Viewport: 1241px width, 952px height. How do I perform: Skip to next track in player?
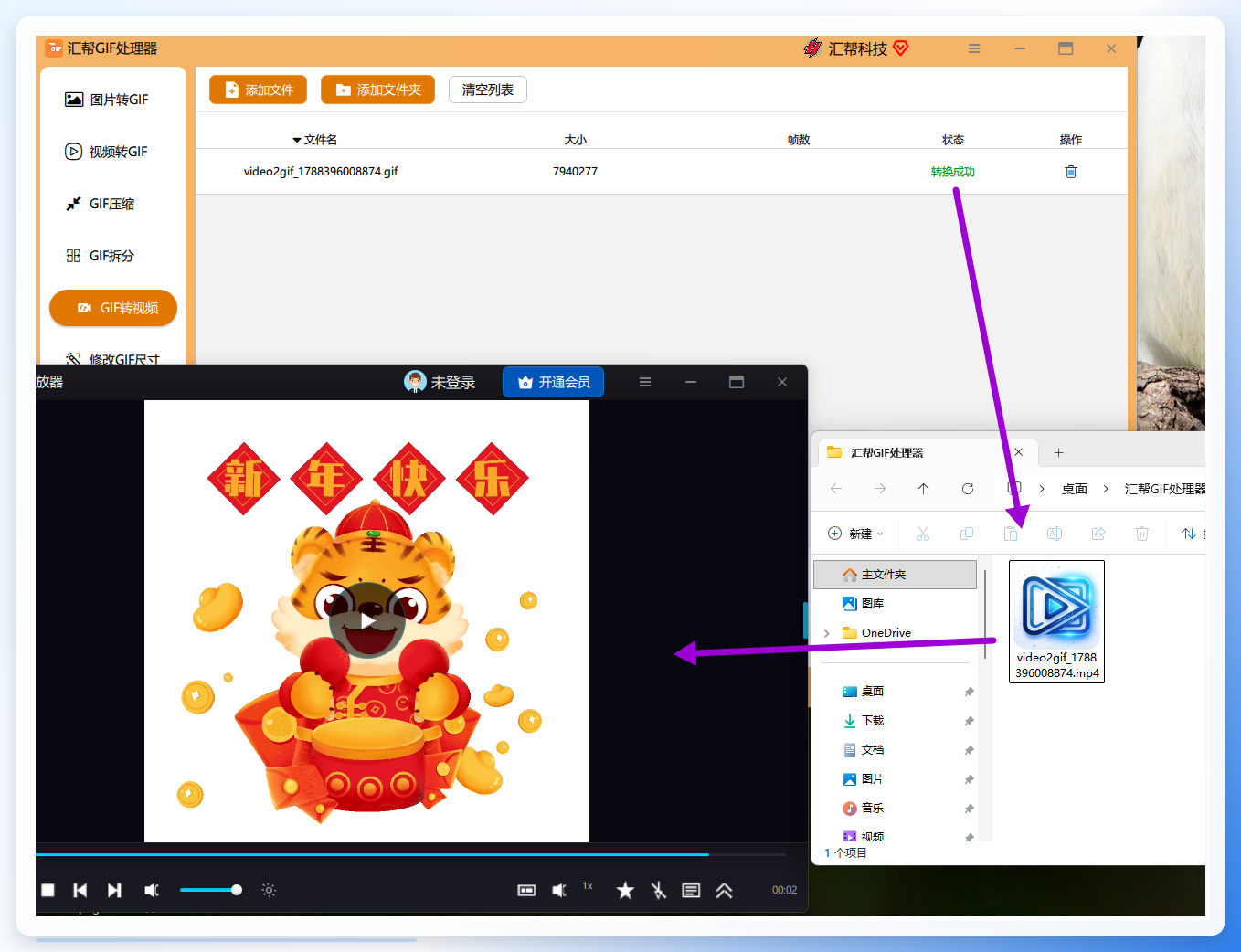[x=114, y=890]
